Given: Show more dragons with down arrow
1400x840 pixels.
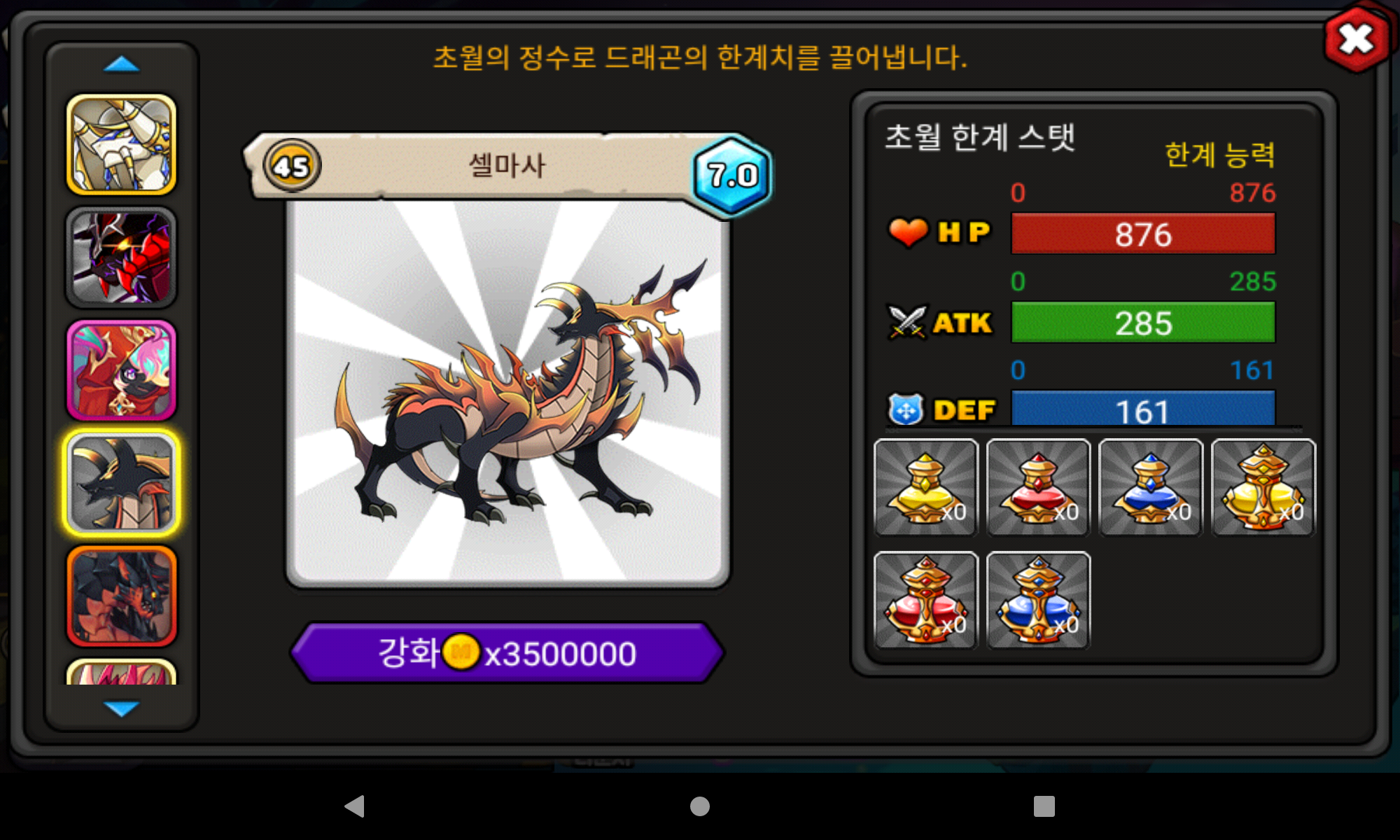Looking at the screenshot, I should click(x=121, y=708).
